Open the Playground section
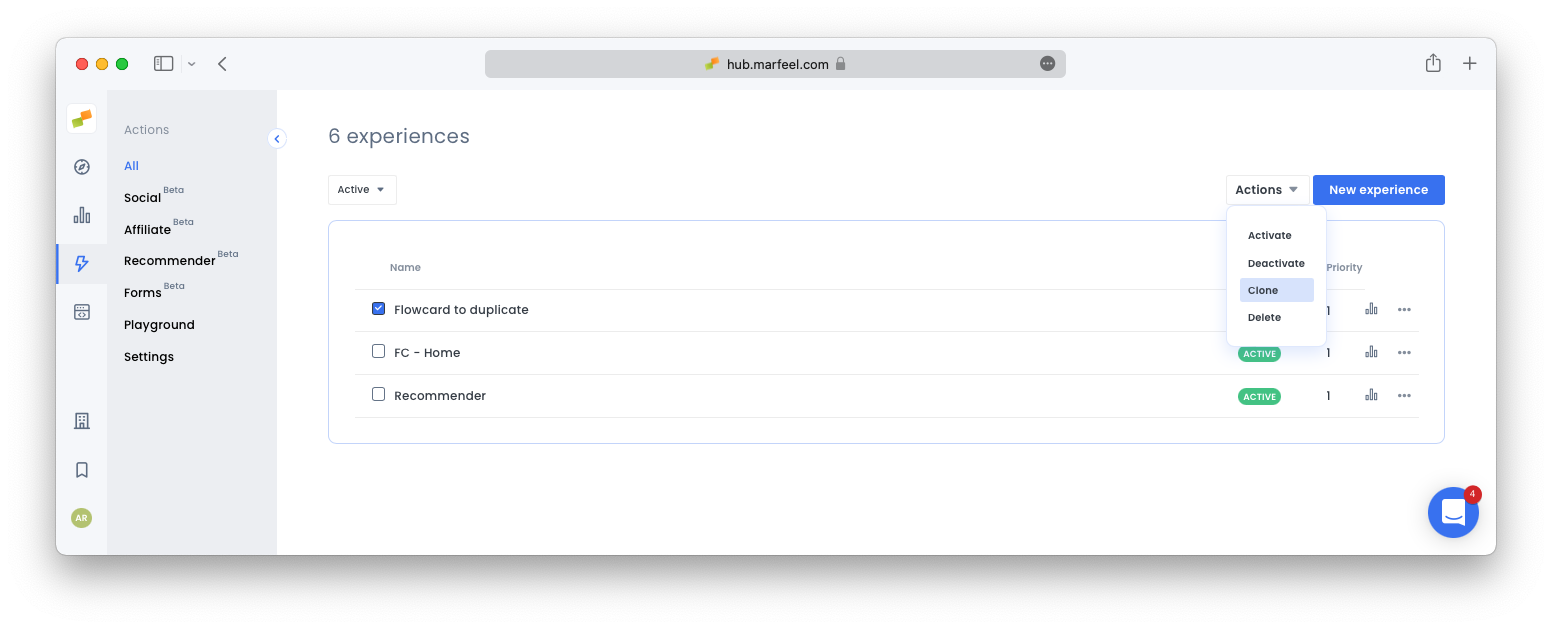 point(159,324)
